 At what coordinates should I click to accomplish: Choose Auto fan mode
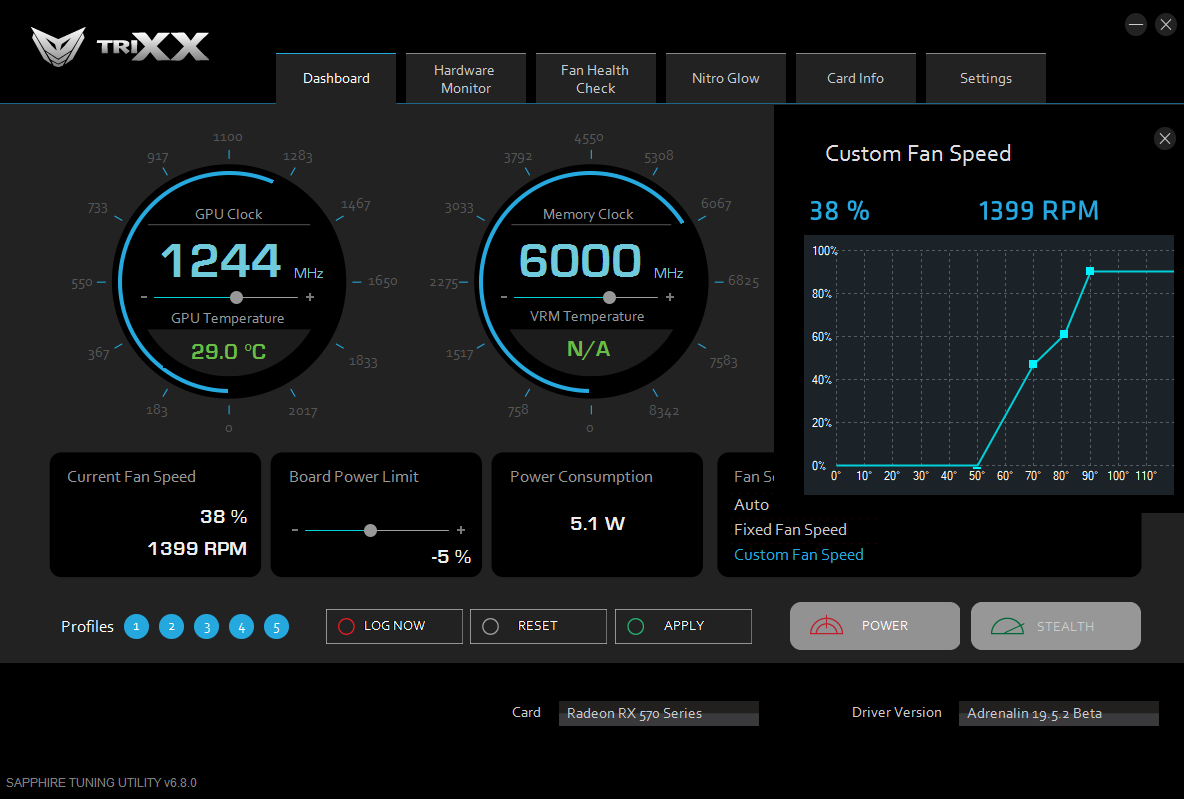pos(751,504)
